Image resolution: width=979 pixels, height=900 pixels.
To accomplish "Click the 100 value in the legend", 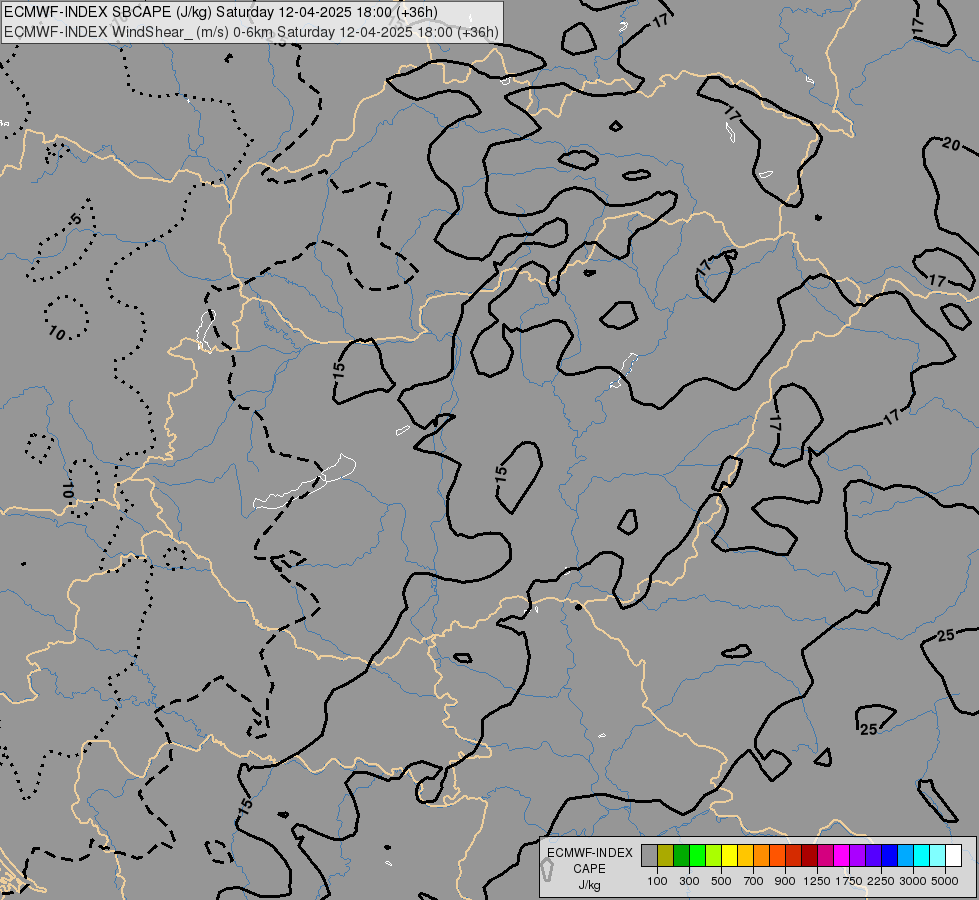I will tap(657, 881).
